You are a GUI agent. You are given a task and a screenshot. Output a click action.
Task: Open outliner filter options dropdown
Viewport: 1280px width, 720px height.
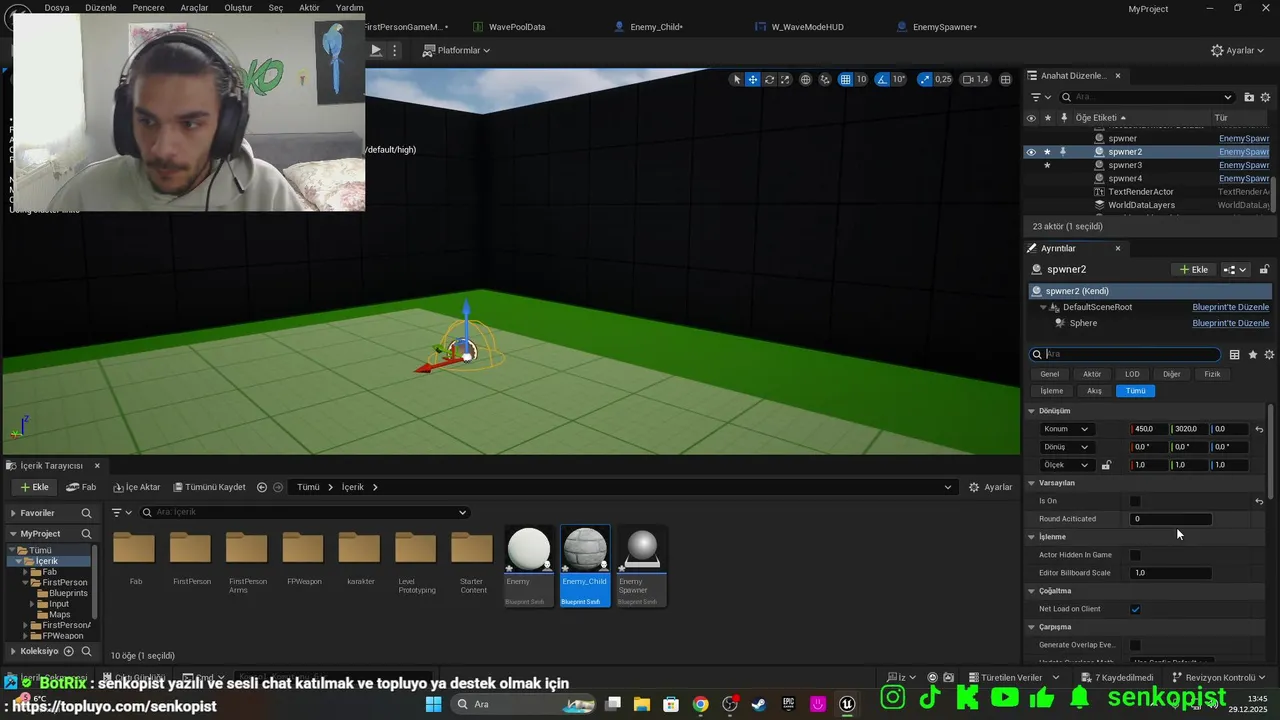click(1041, 97)
